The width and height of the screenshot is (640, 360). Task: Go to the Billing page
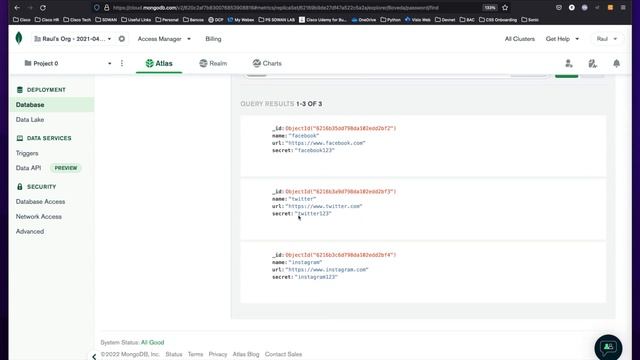[x=213, y=39]
